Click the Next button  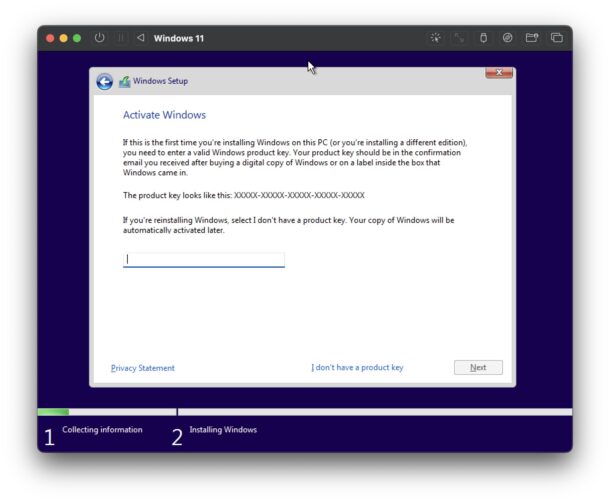[x=478, y=367]
